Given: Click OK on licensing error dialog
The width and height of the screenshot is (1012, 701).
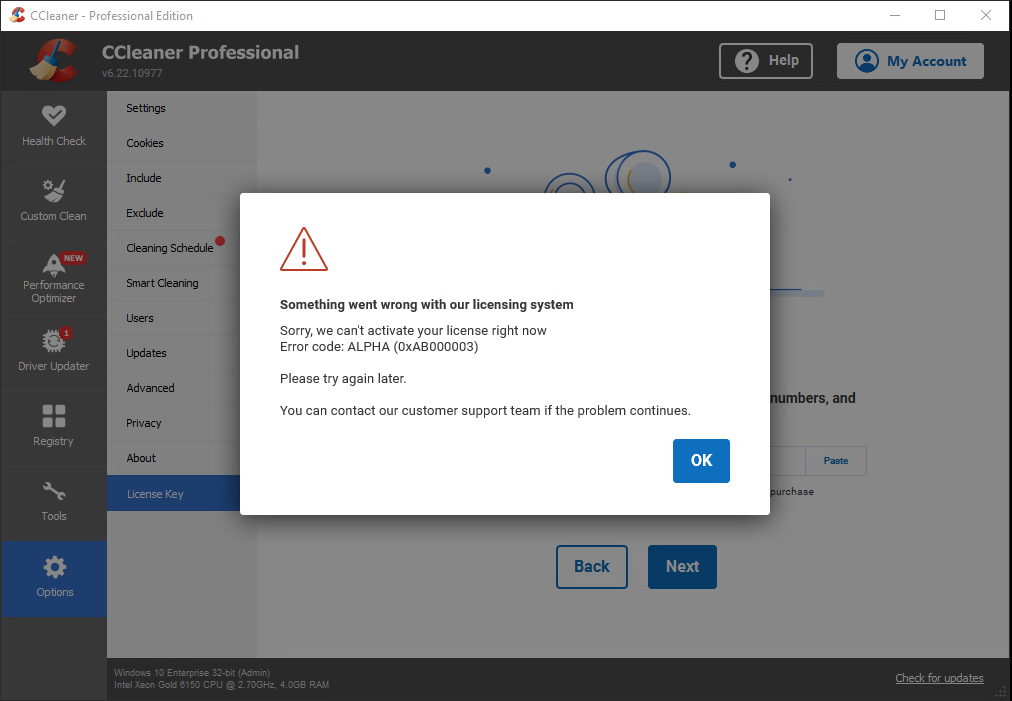Looking at the screenshot, I should pos(701,460).
